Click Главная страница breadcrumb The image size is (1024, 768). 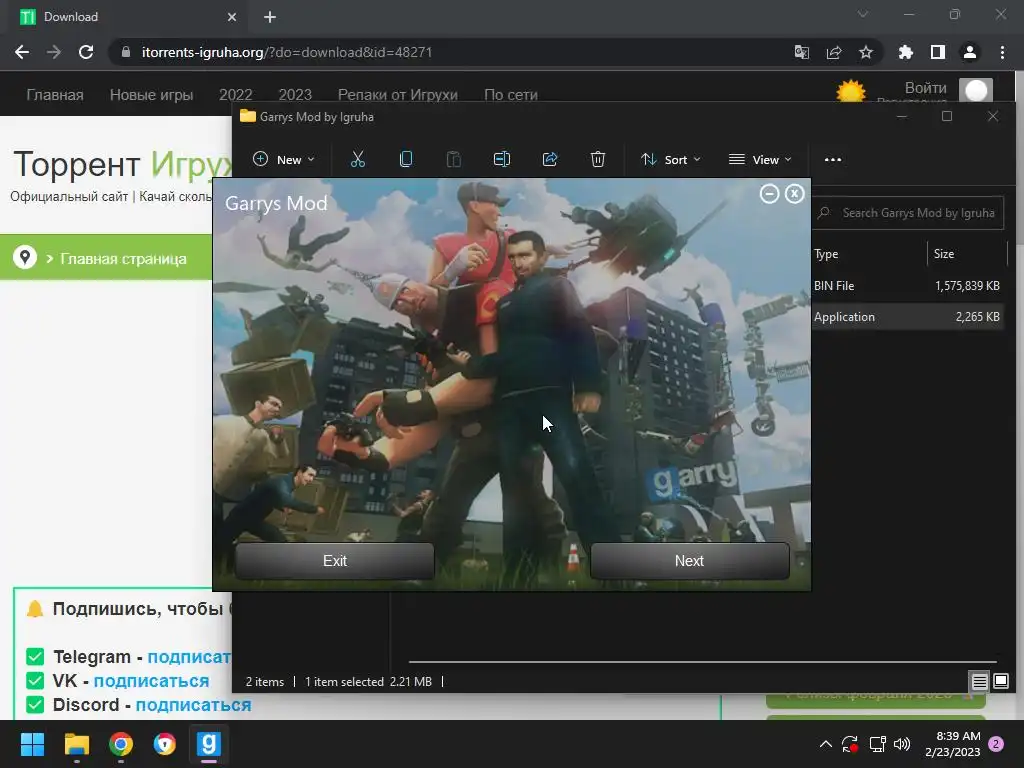(x=123, y=259)
